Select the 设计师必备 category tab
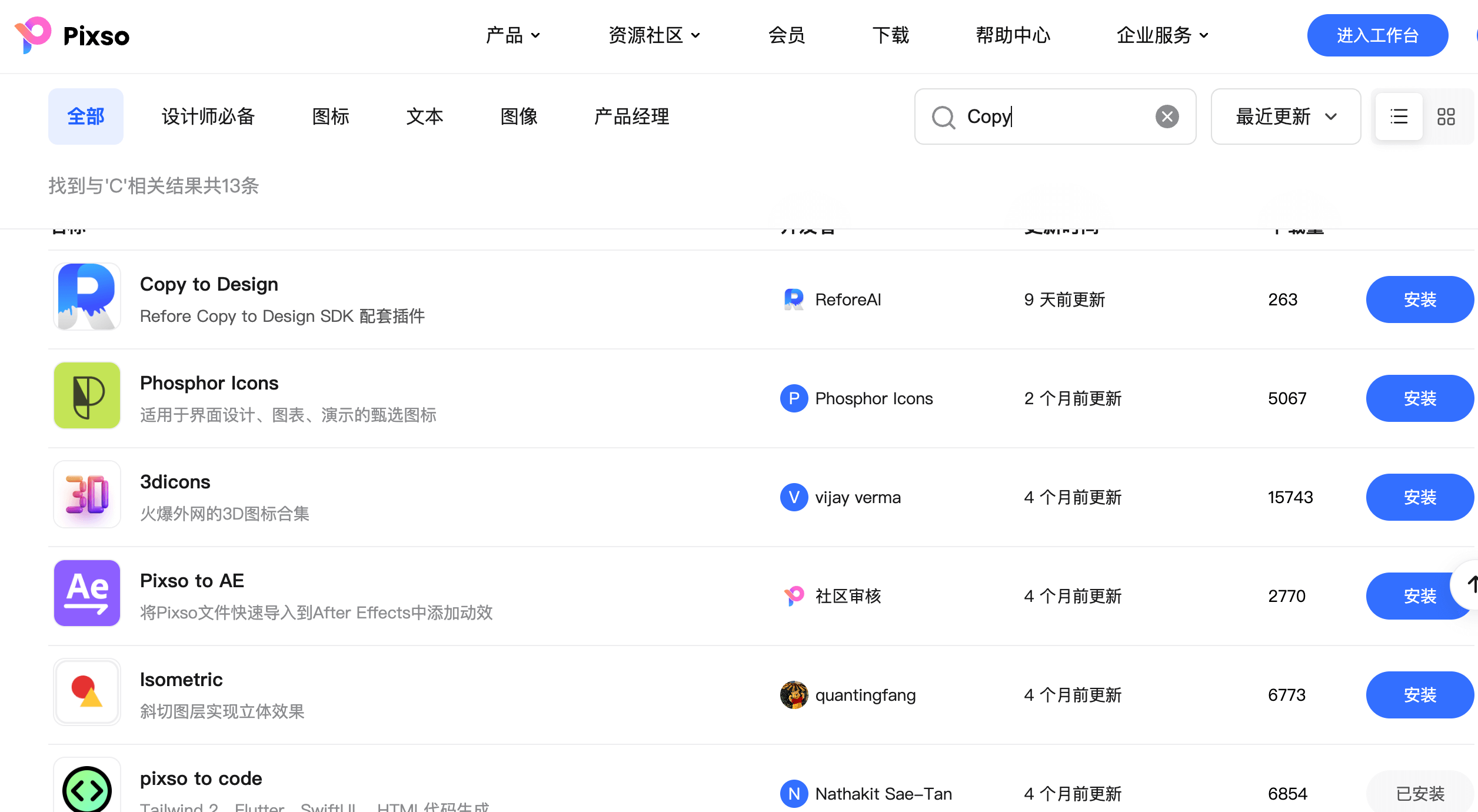The image size is (1478, 812). click(x=208, y=117)
